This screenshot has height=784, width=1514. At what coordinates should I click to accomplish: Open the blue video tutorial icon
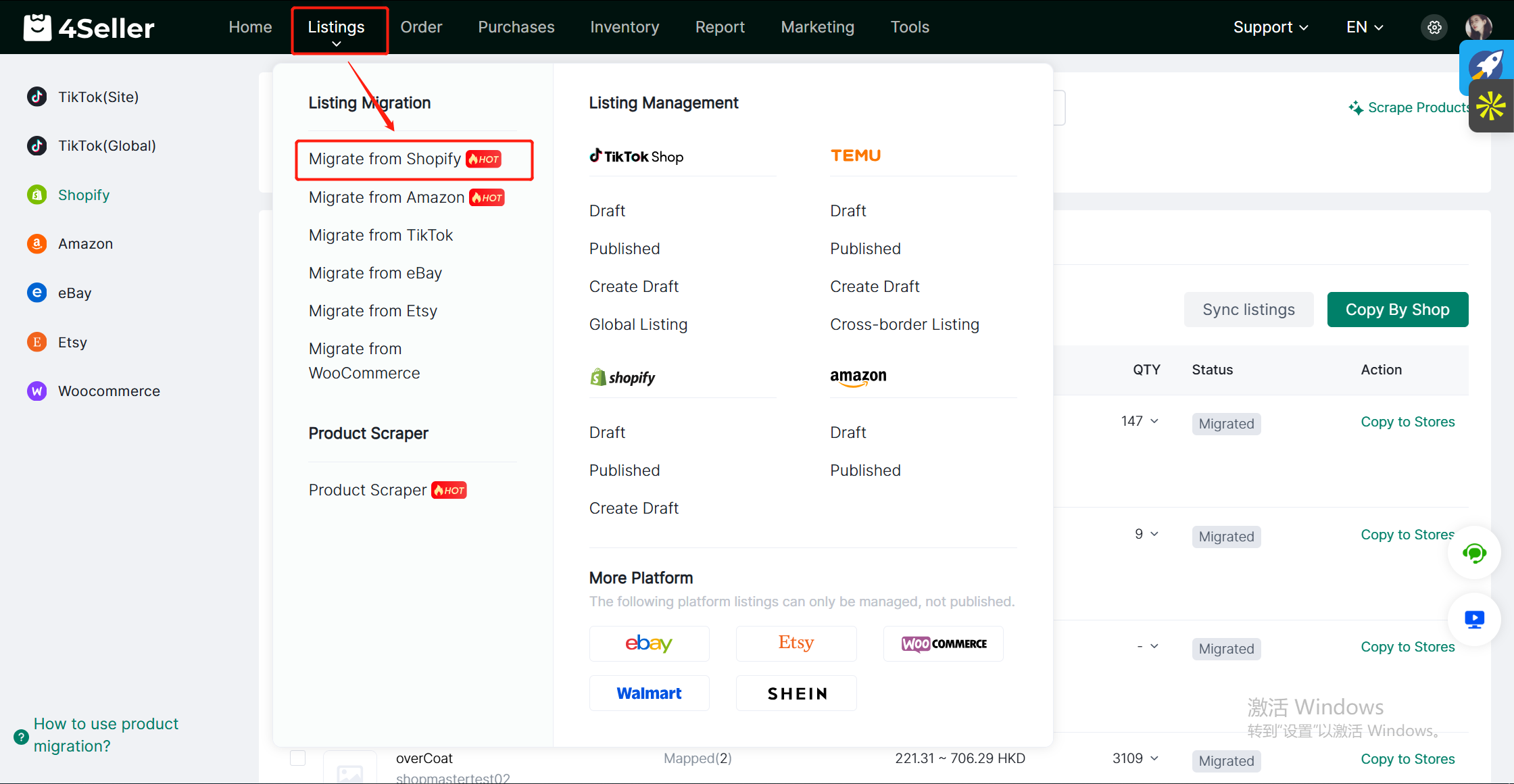pyautogui.click(x=1474, y=619)
